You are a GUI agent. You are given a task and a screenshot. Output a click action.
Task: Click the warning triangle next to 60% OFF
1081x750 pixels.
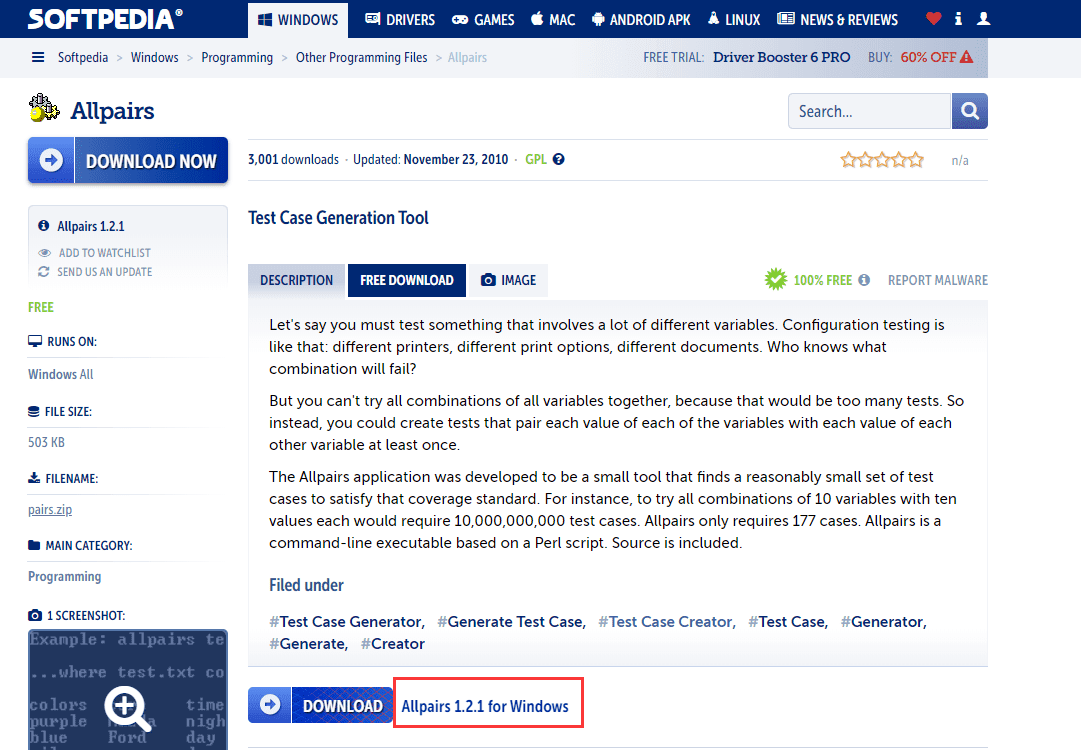pos(967,57)
